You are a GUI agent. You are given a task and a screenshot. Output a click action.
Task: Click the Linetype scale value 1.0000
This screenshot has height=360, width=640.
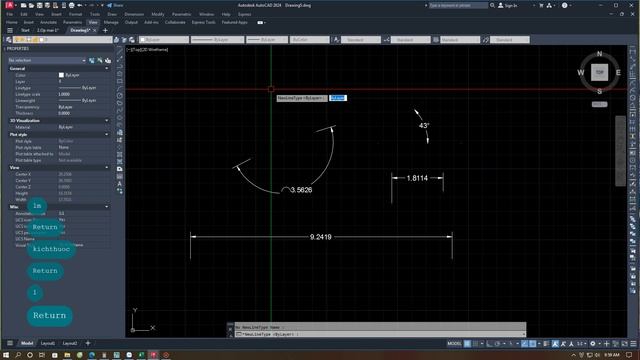point(64,94)
